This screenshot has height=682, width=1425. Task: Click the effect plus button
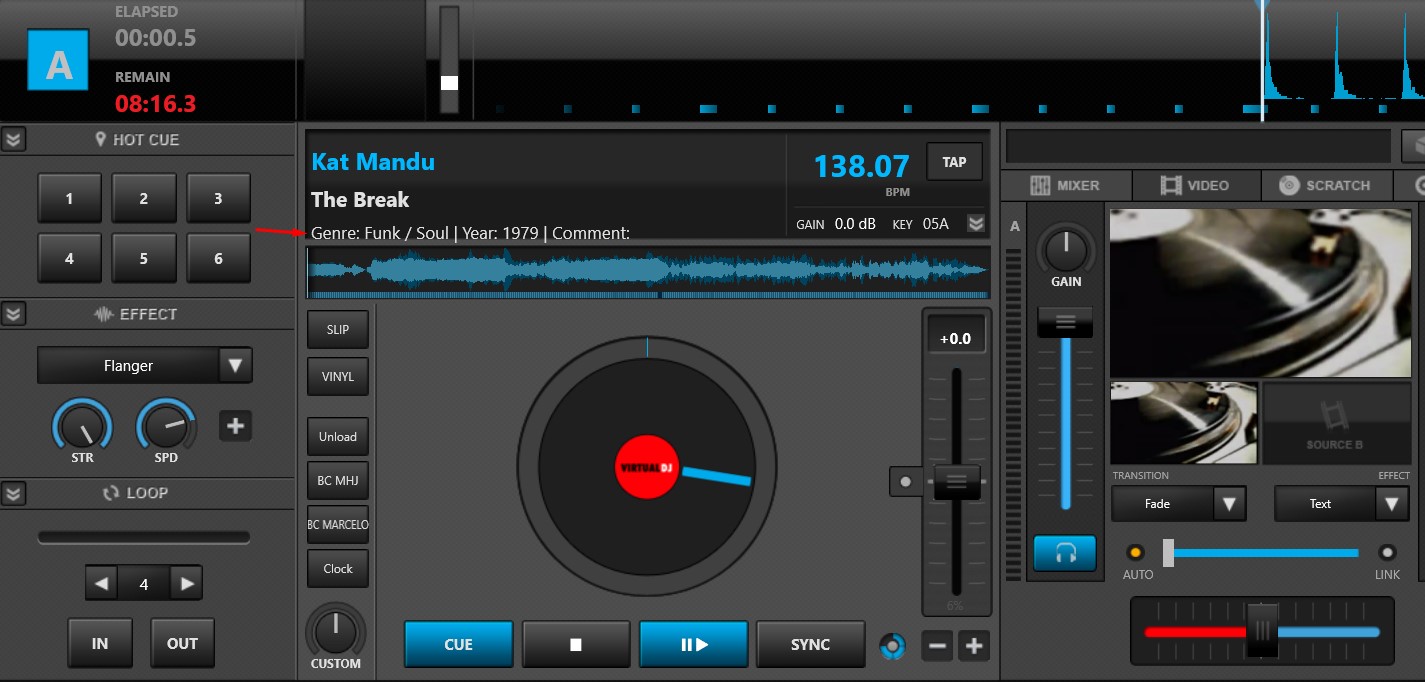(x=235, y=426)
